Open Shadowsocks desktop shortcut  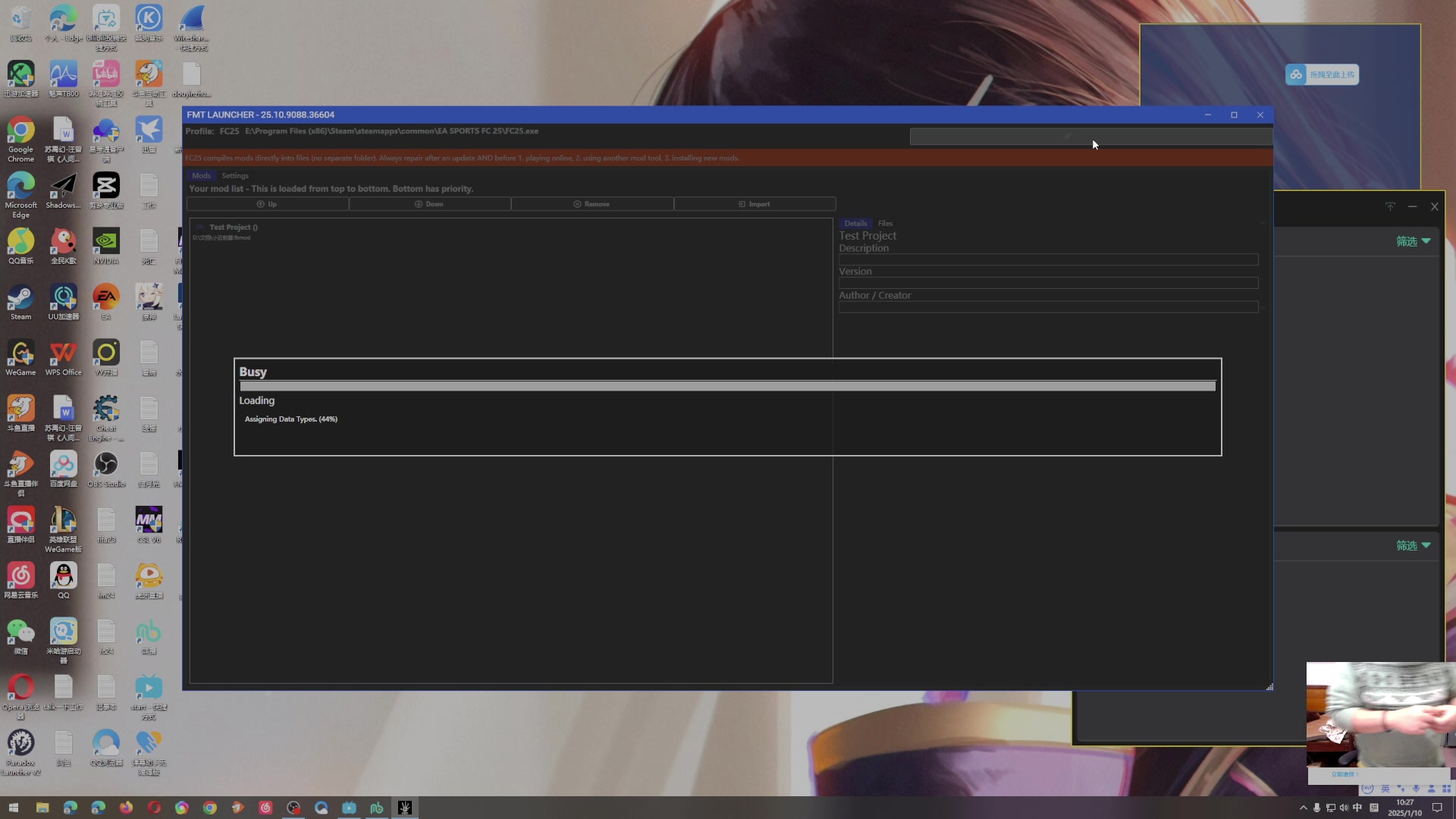tap(63, 190)
